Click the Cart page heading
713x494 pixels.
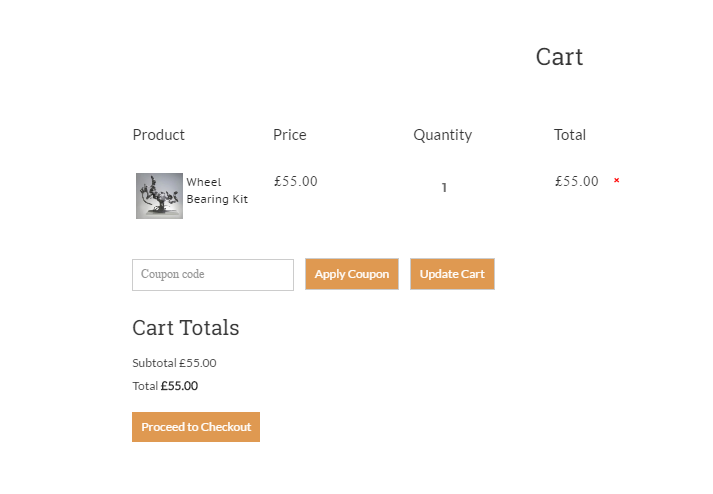tap(559, 57)
